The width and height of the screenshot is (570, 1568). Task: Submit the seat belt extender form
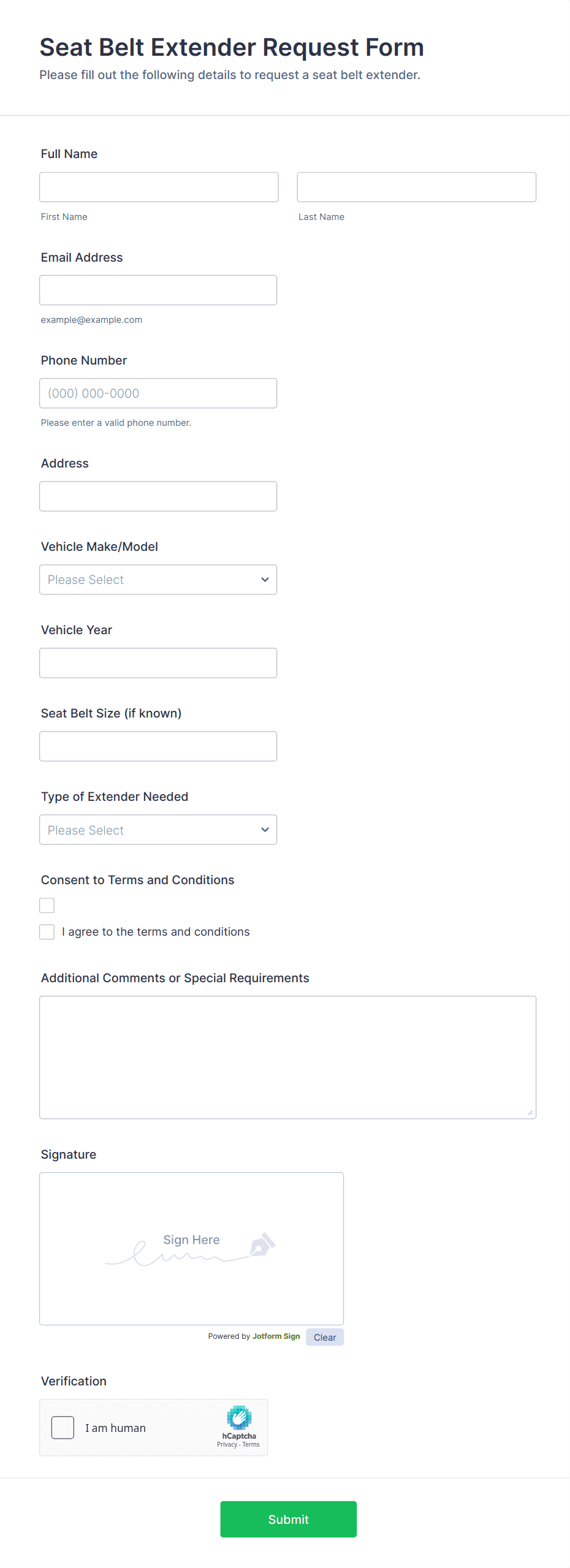pos(288,1519)
